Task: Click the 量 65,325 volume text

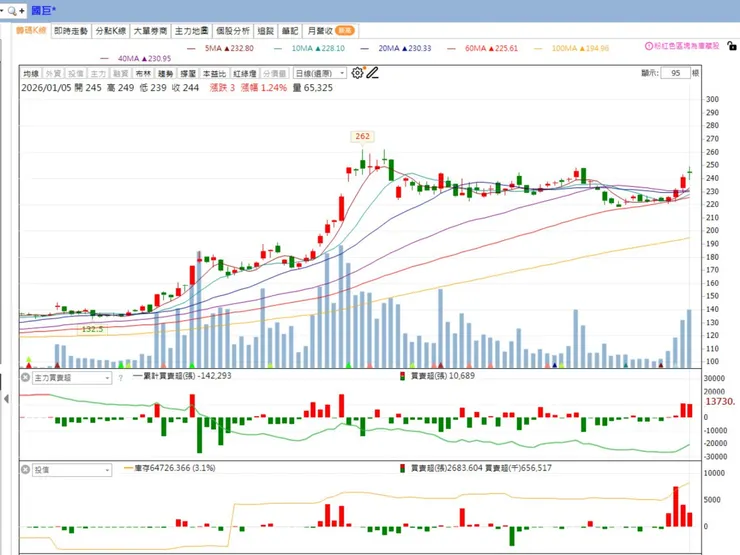Action: 312,88
